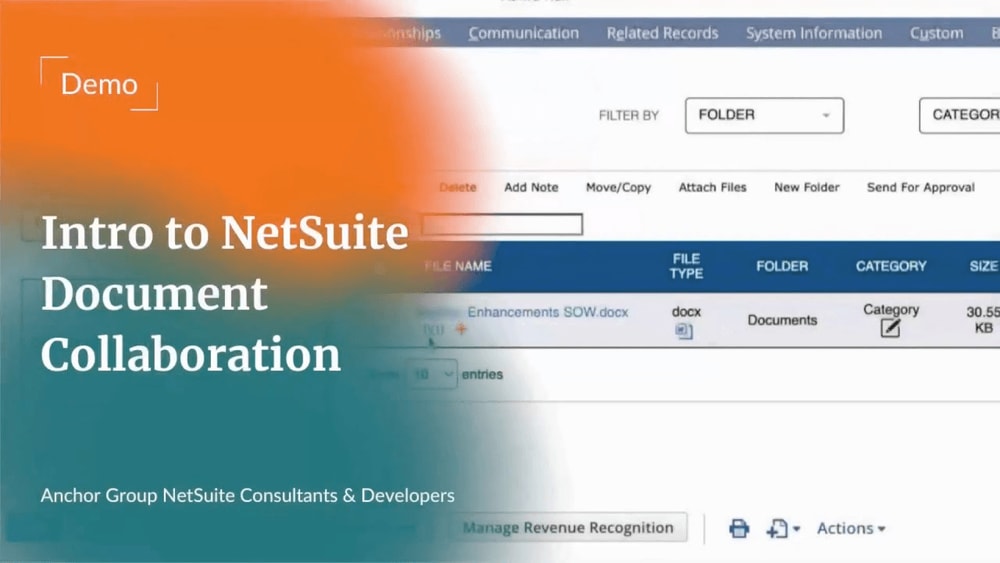Sort by CATEGORY column header

point(891,267)
